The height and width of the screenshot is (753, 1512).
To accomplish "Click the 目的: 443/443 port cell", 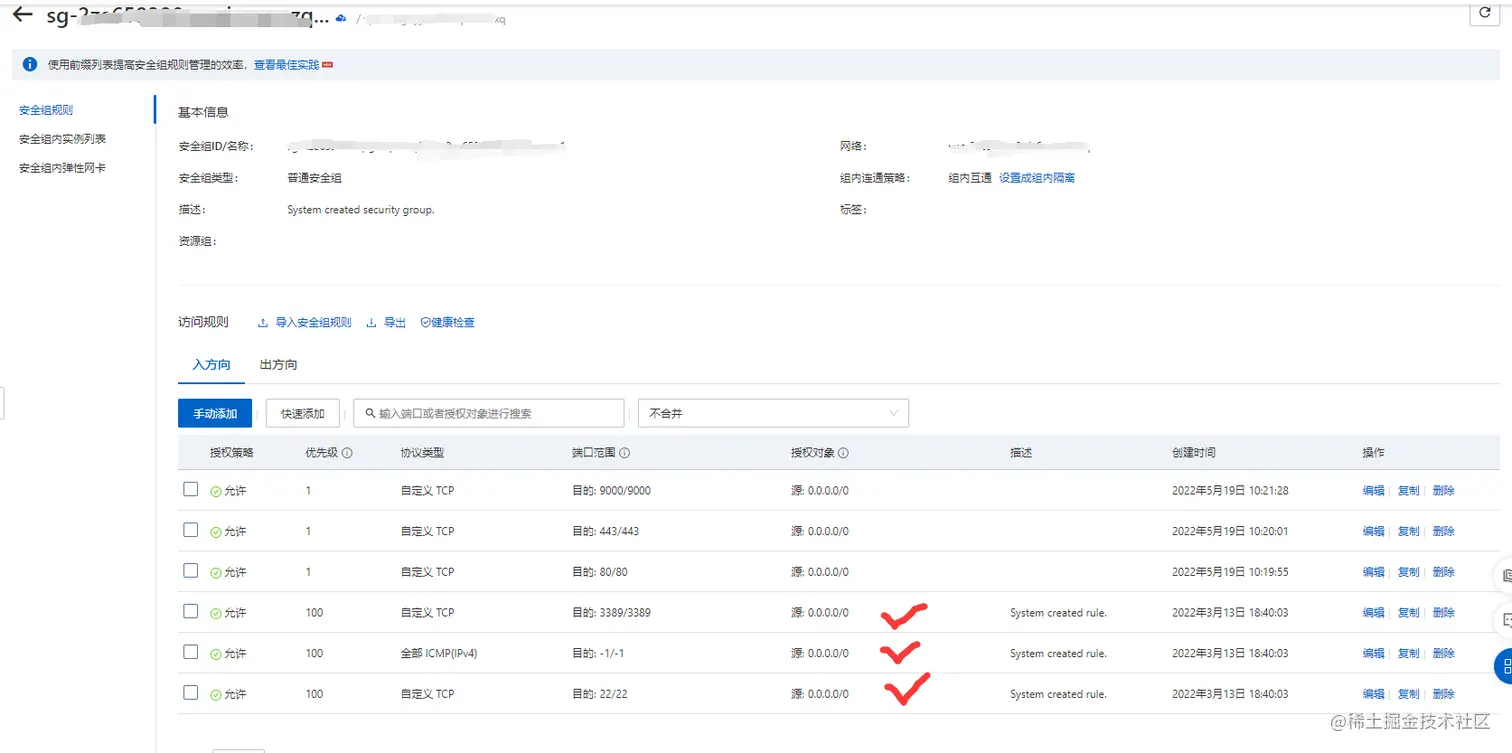I will tap(605, 531).
